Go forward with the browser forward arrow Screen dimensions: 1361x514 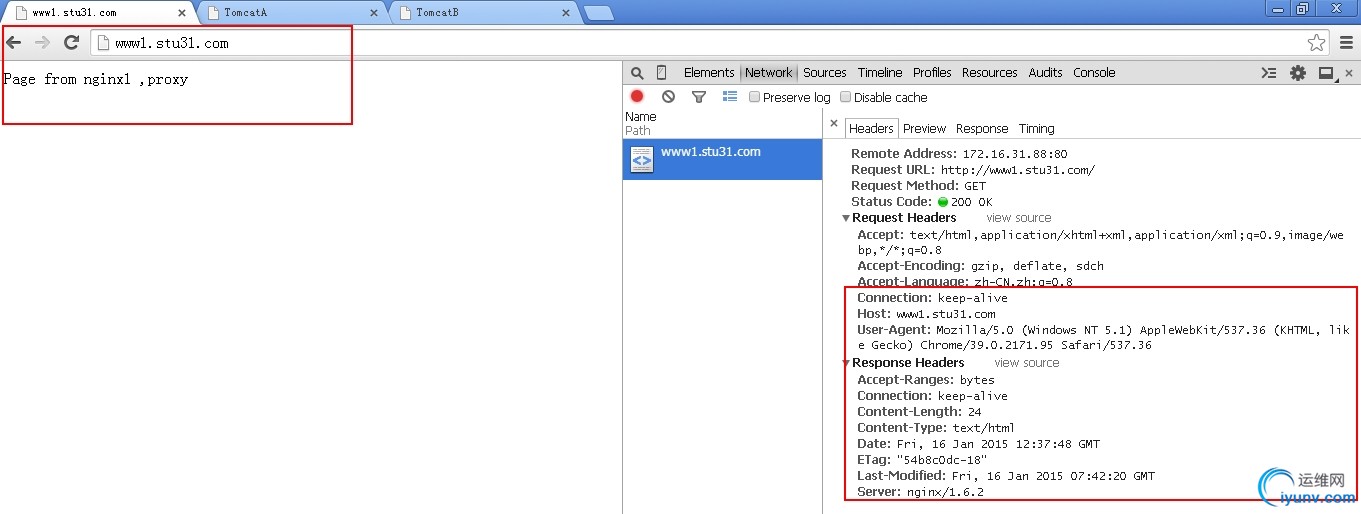point(42,43)
